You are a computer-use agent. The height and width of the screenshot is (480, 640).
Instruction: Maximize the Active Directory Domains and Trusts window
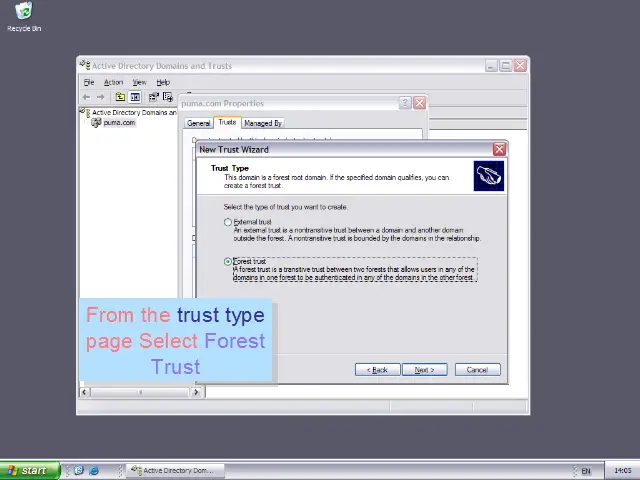(506, 66)
